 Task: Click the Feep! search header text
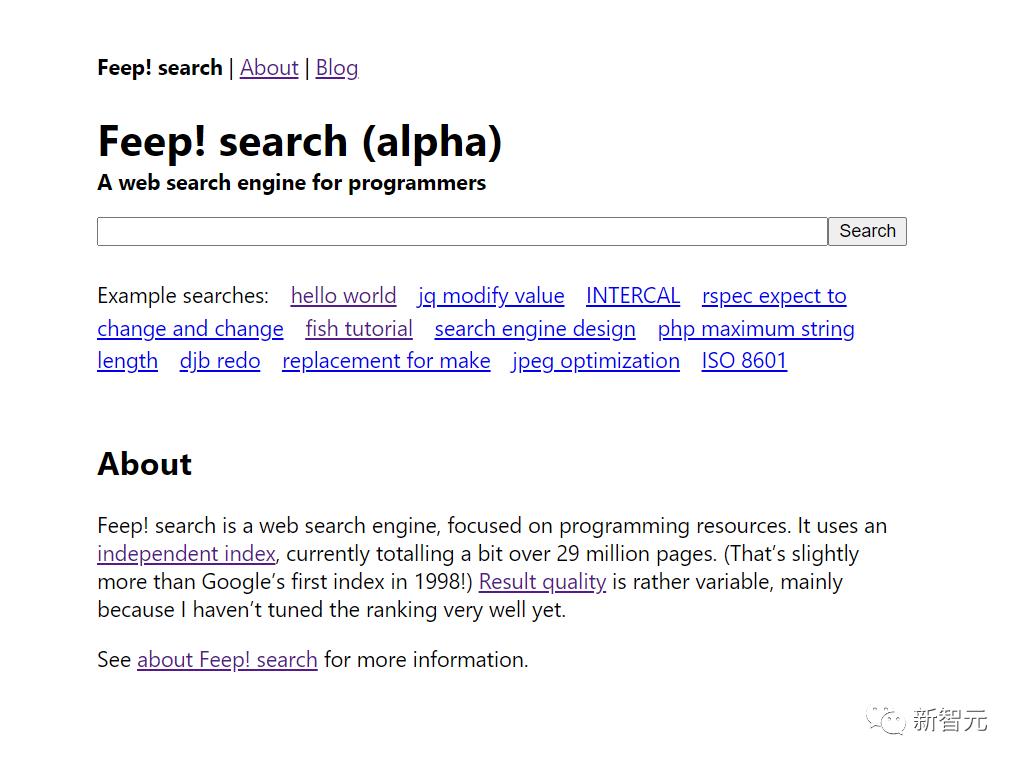point(159,67)
